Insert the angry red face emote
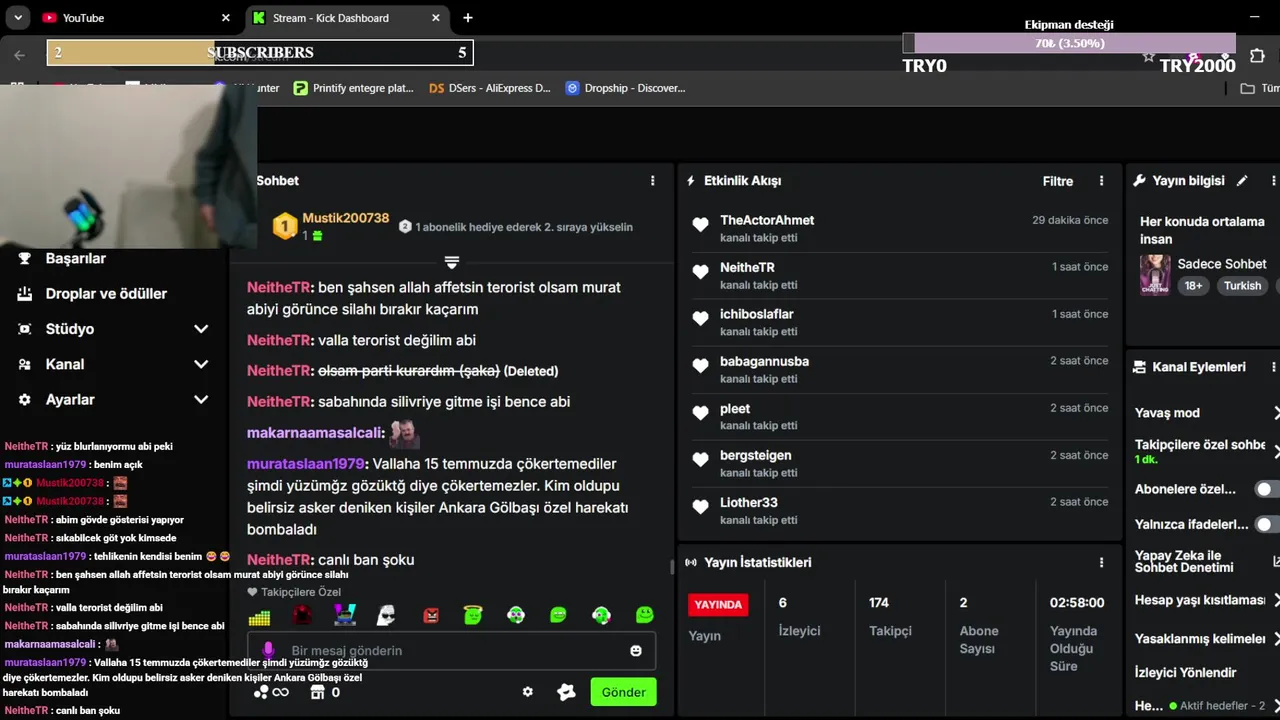 (431, 616)
